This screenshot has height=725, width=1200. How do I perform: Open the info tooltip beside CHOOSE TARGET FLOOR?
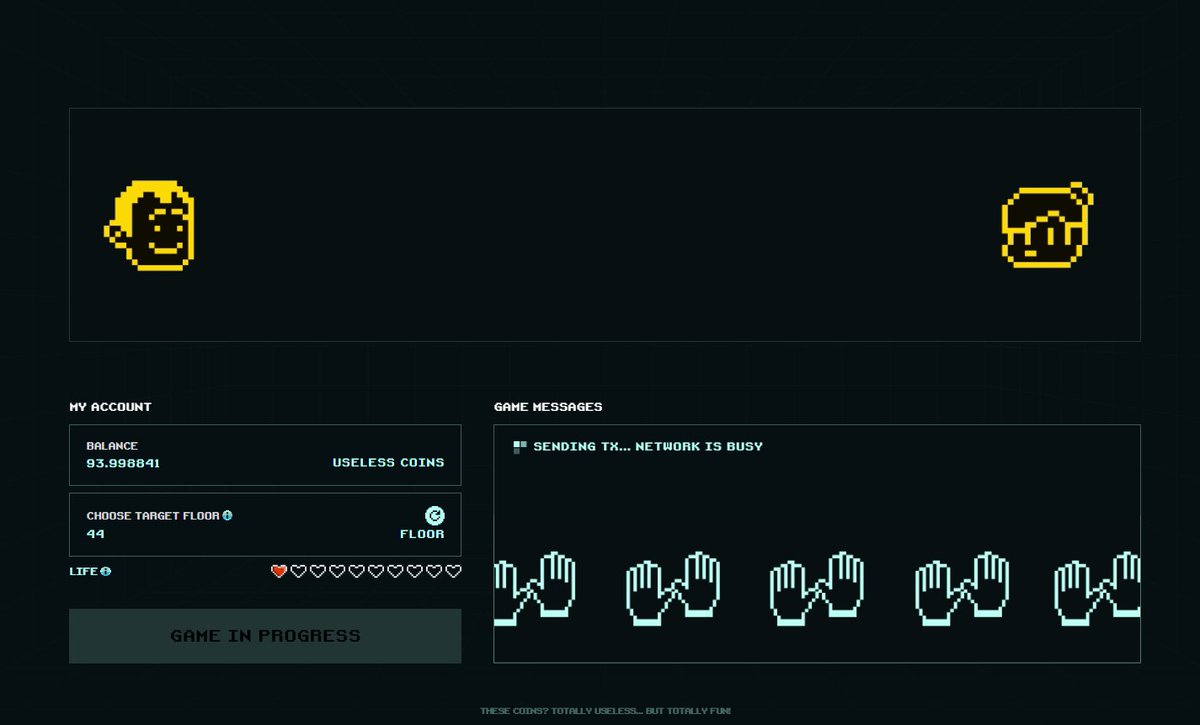pos(228,515)
